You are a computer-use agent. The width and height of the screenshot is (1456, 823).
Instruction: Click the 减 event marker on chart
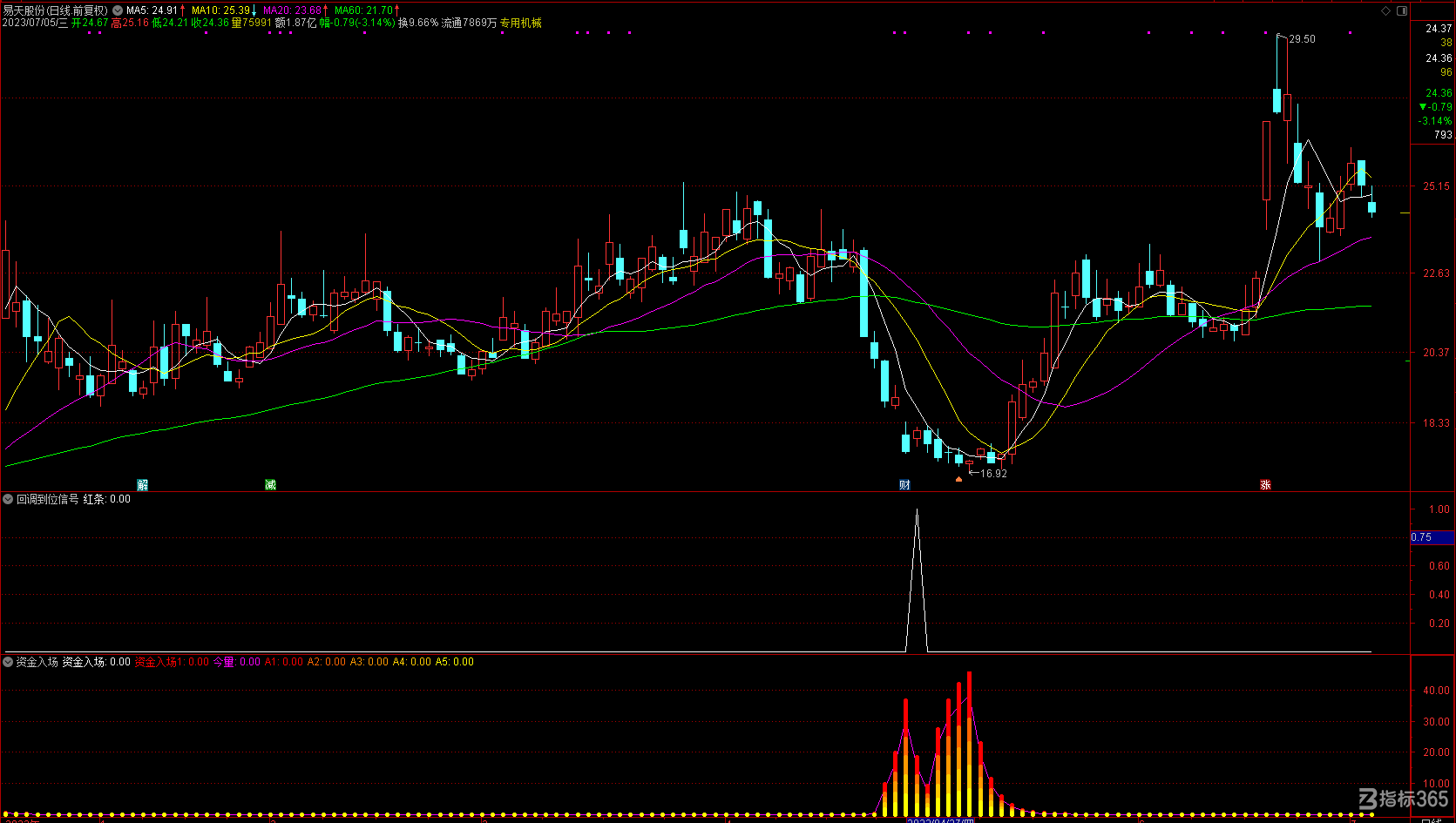[271, 485]
